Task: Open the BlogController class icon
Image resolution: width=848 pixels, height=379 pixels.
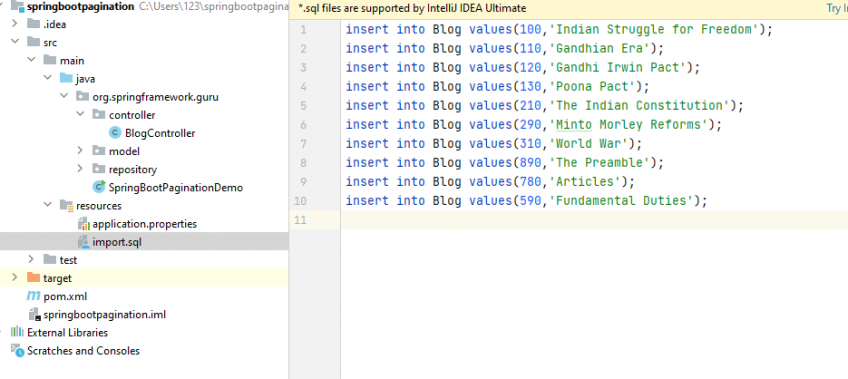Action: tap(115, 133)
